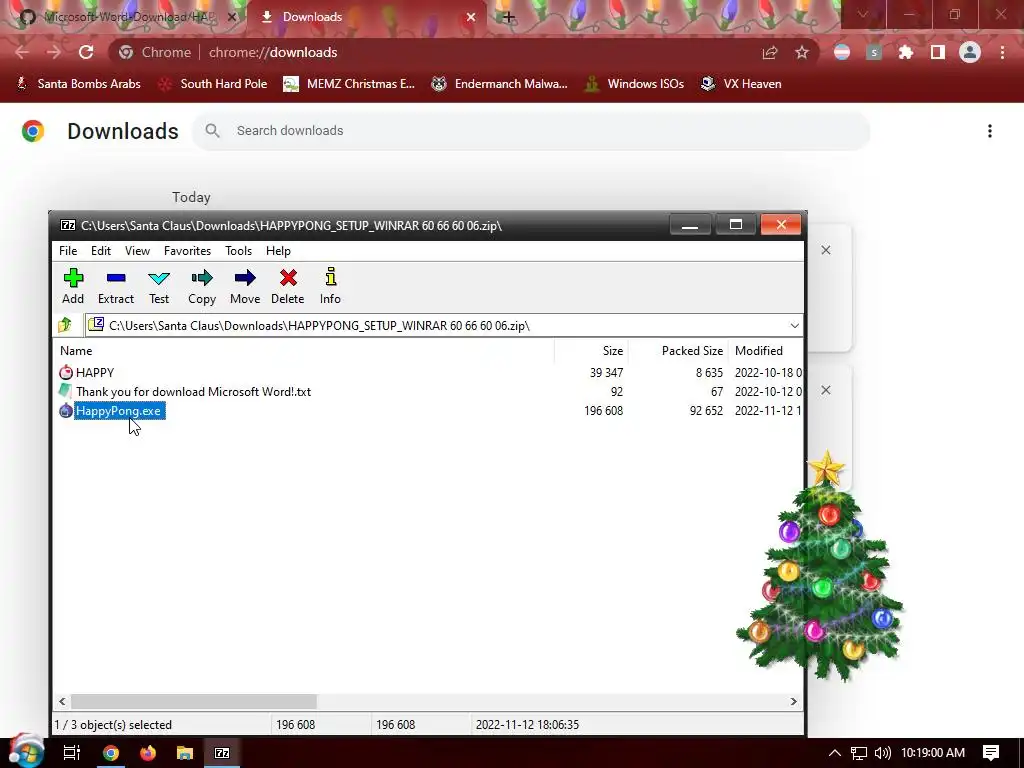1024x768 pixels.
Task: Show hidden system tray icons
Action: click(835, 753)
